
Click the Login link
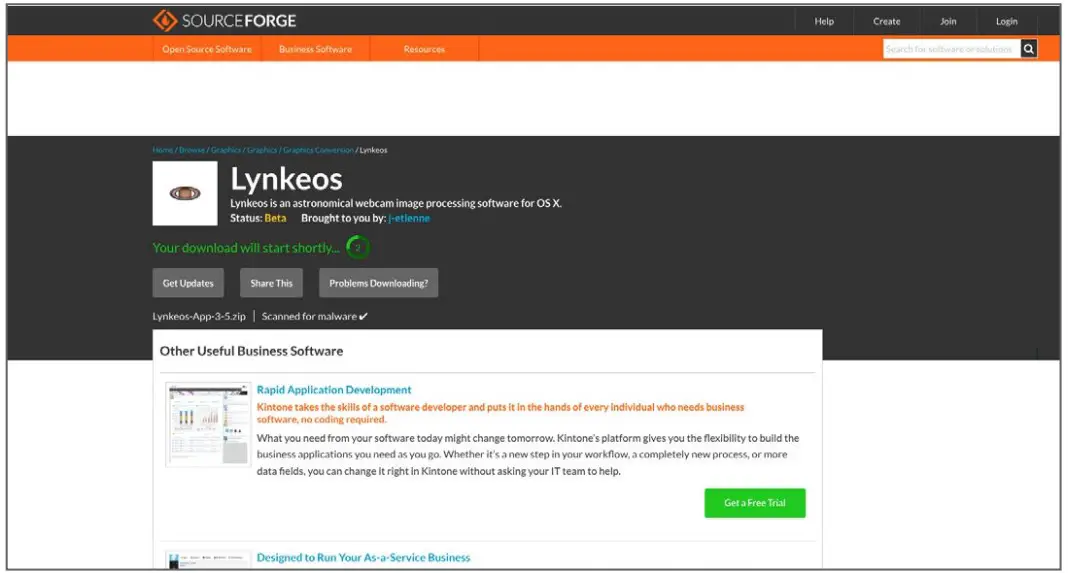1006,21
